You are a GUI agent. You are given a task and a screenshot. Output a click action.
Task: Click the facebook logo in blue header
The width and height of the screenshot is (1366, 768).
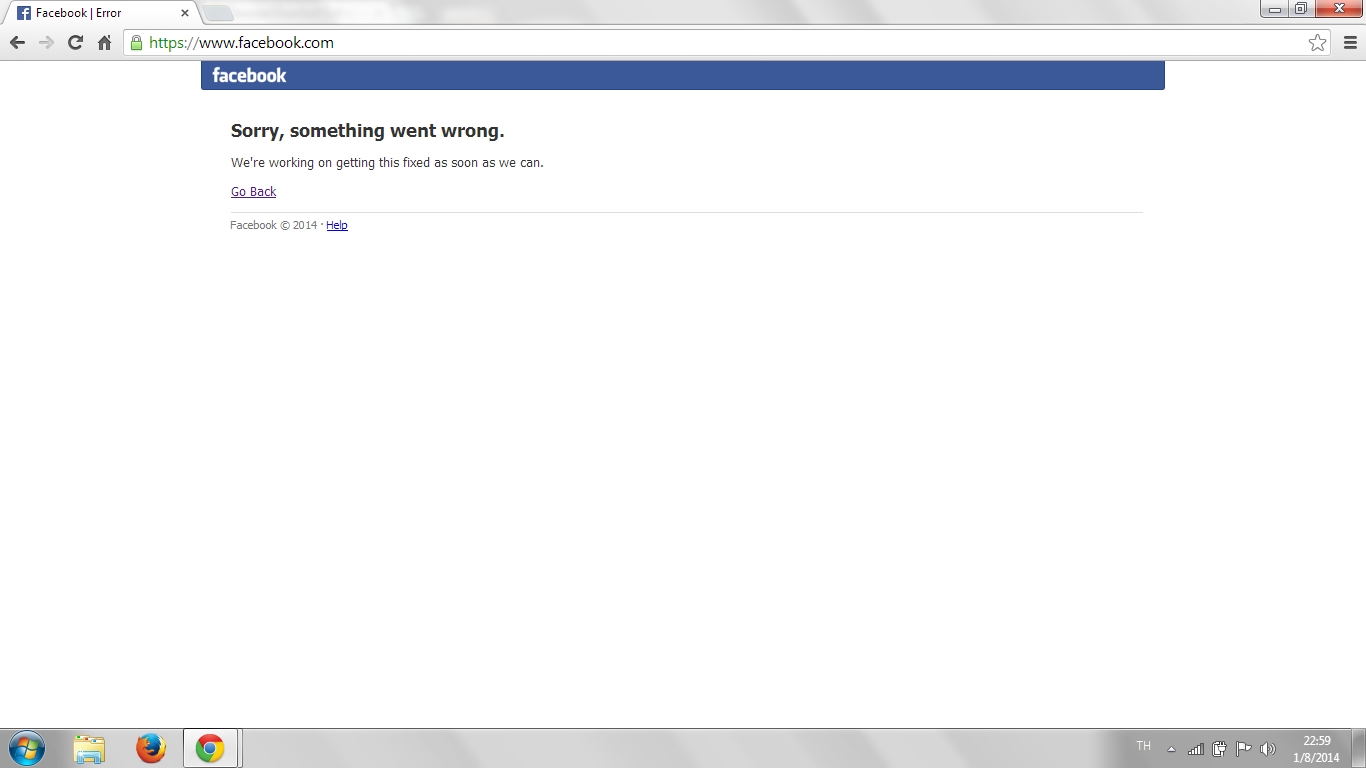[x=249, y=75]
